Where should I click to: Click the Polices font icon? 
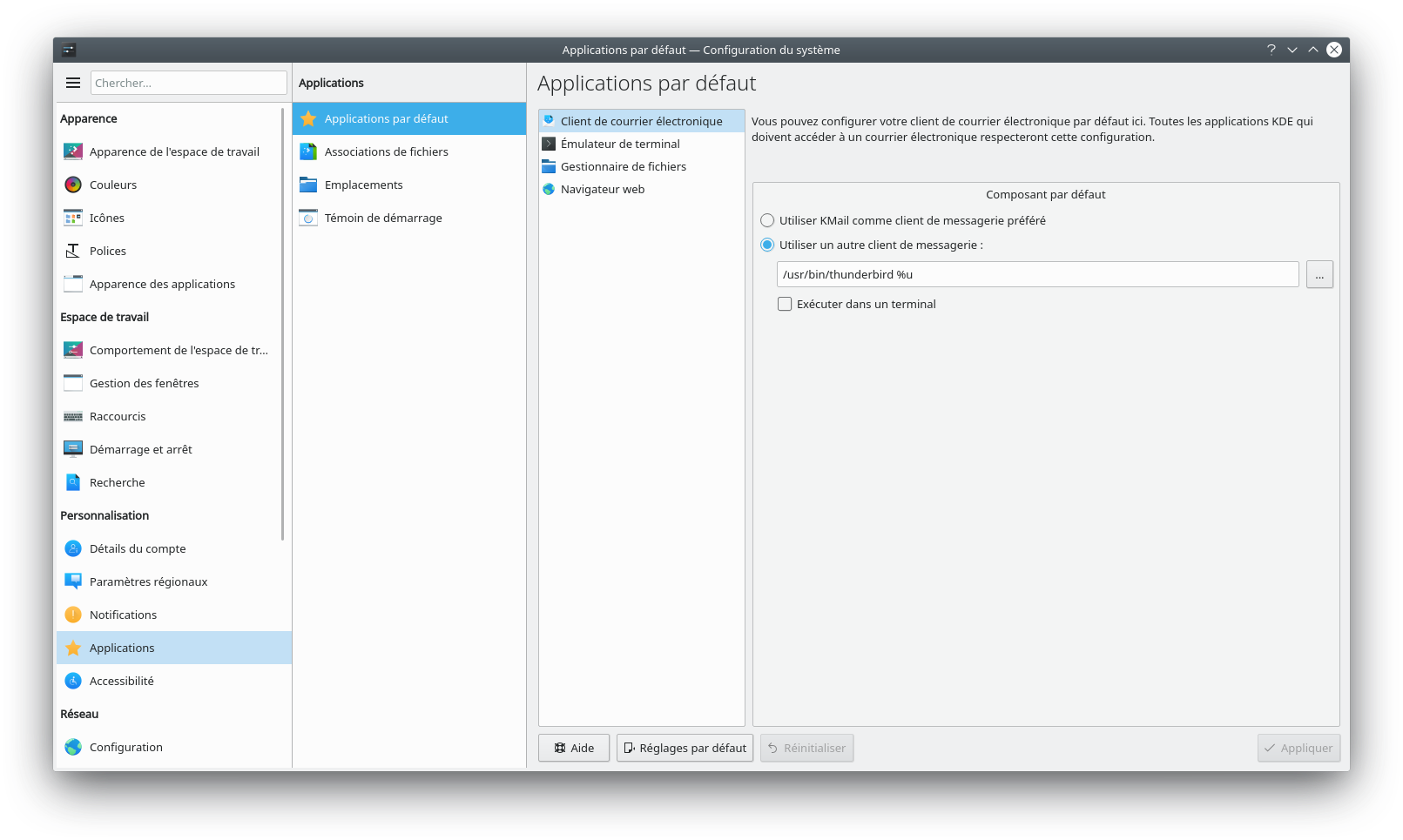click(x=73, y=251)
